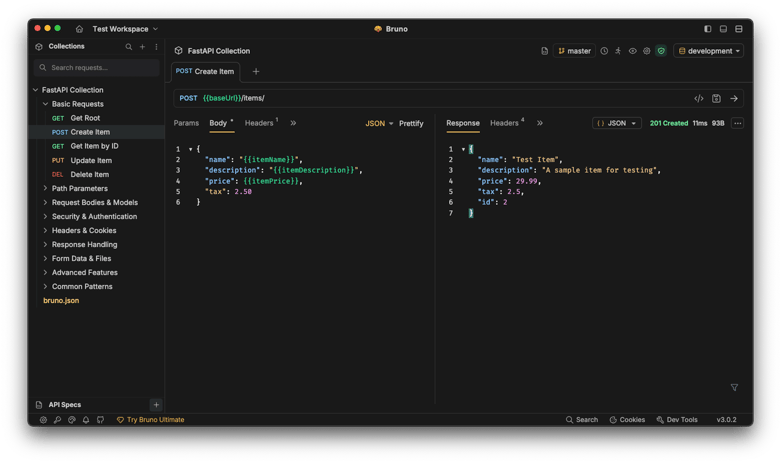Show more request tabs chevron
The image size is (781, 463).
click(293, 123)
